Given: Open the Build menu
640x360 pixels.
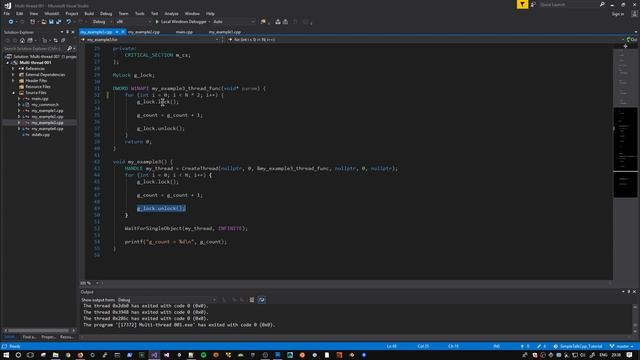Looking at the screenshot, I should (89, 13).
